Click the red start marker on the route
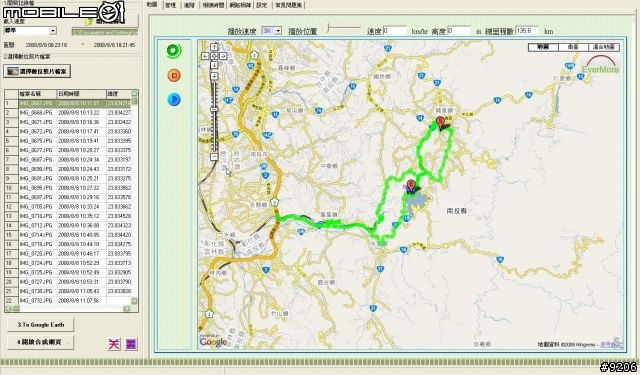This screenshot has width=640, height=375. pyautogui.click(x=440, y=122)
